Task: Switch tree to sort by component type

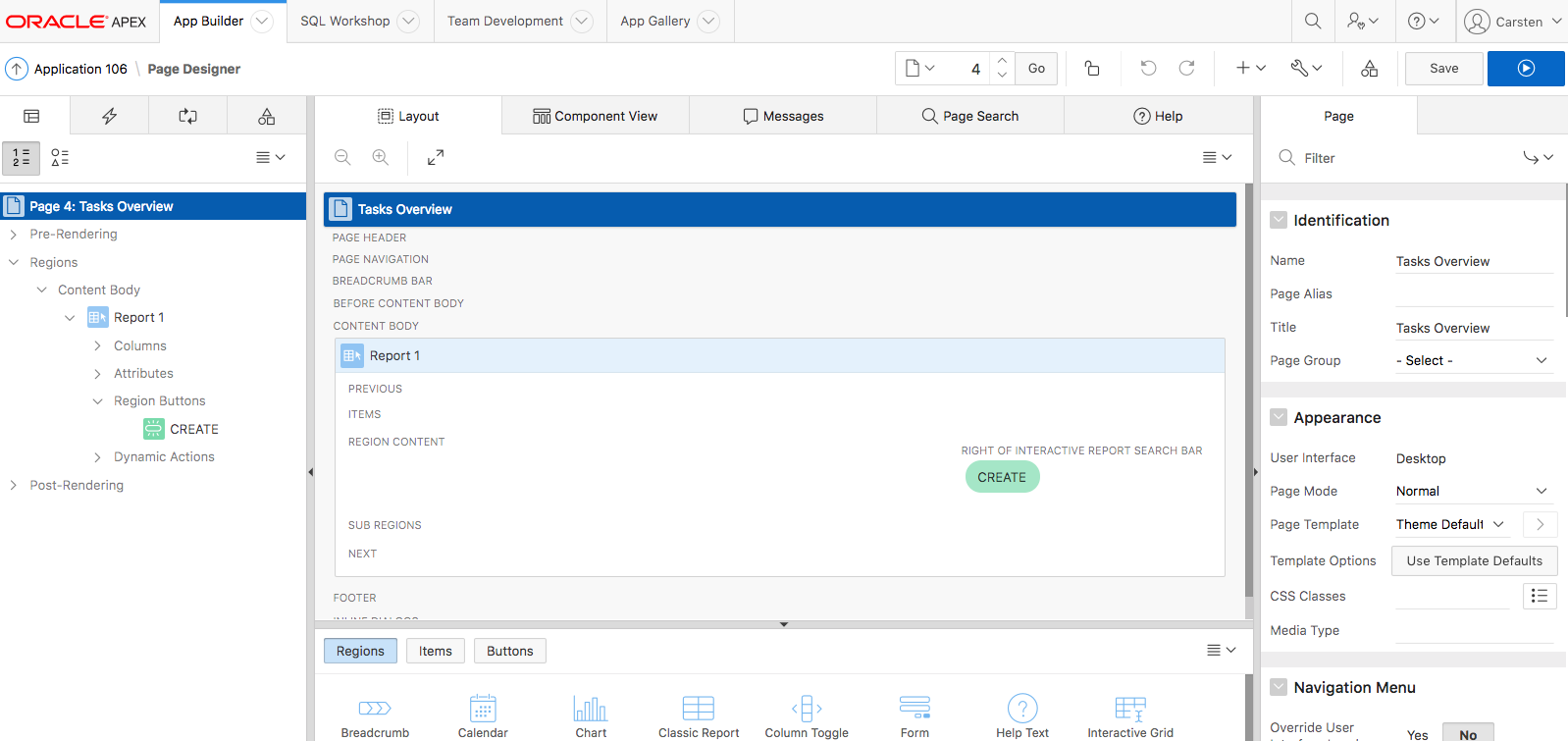Action: 60,157
